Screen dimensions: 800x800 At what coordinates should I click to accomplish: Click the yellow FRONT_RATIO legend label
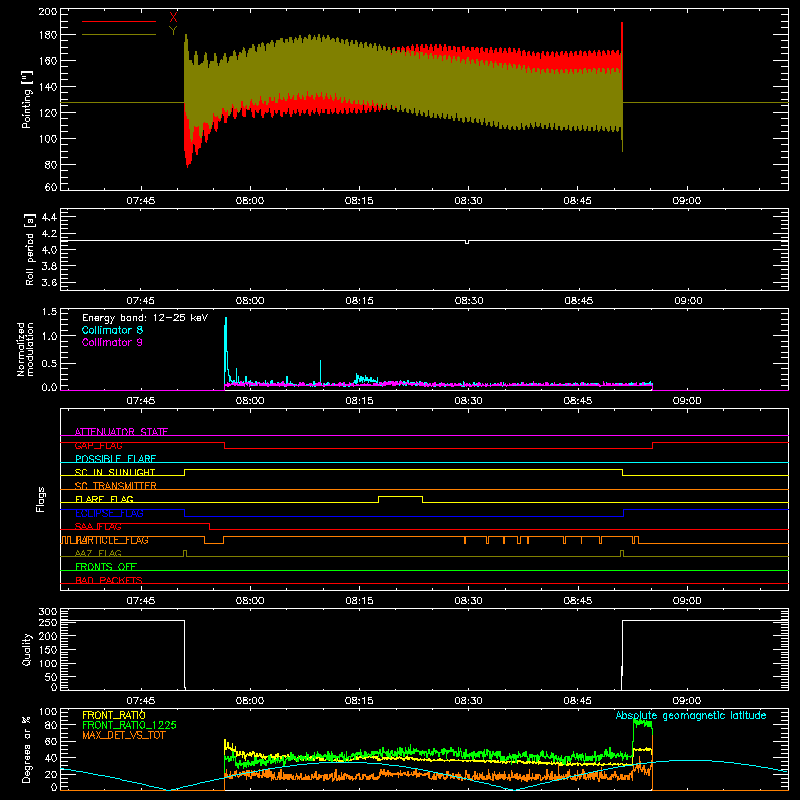pyautogui.click(x=114, y=715)
